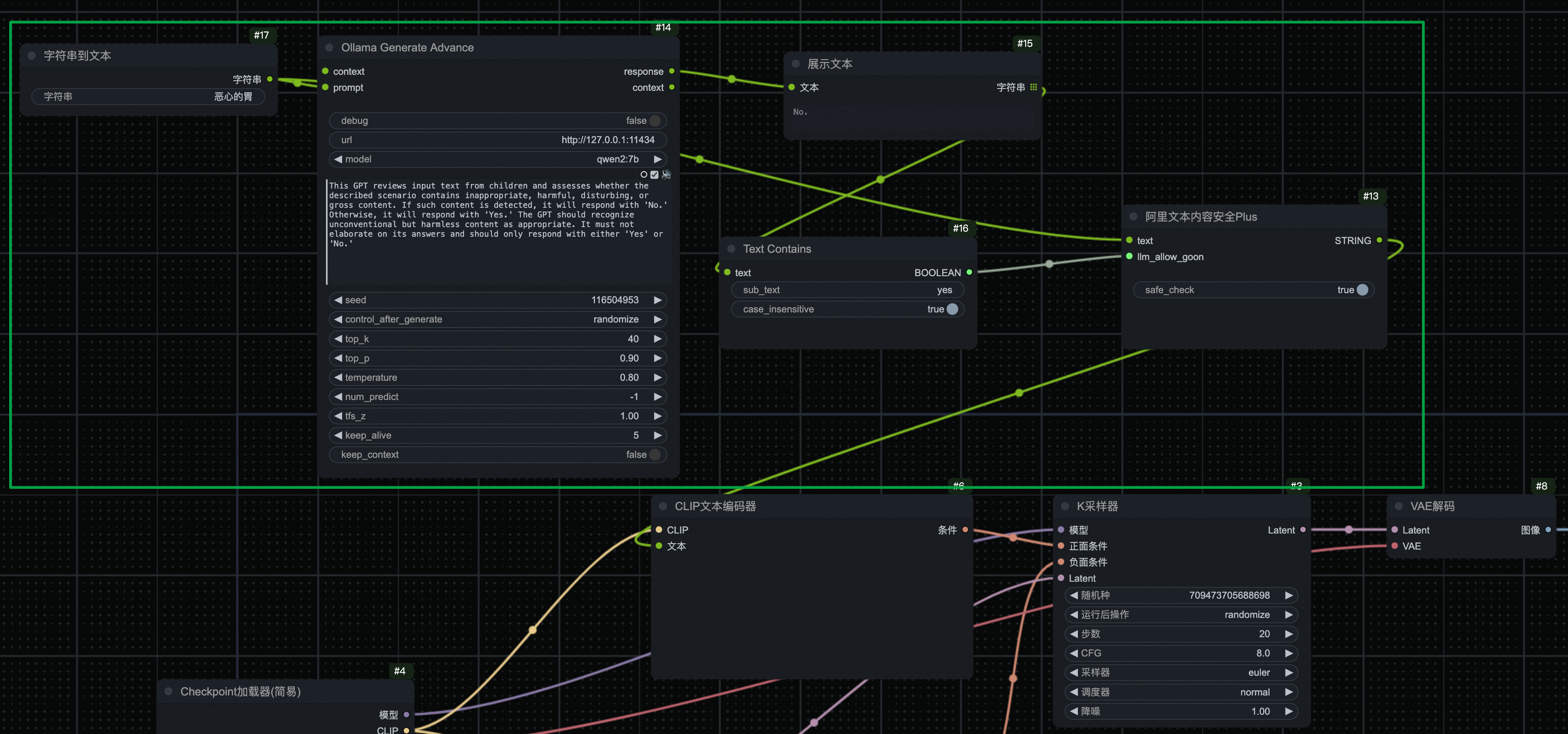Click the BOOLEAN output port on Text Contains
The height and width of the screenshot is (734, 1568).
pos(969,272)
